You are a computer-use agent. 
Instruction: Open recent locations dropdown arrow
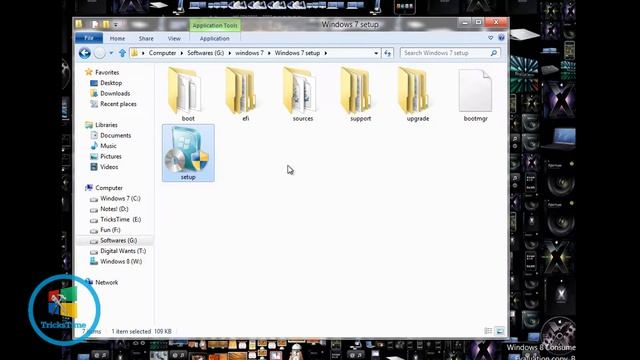[x=111, y=53]
